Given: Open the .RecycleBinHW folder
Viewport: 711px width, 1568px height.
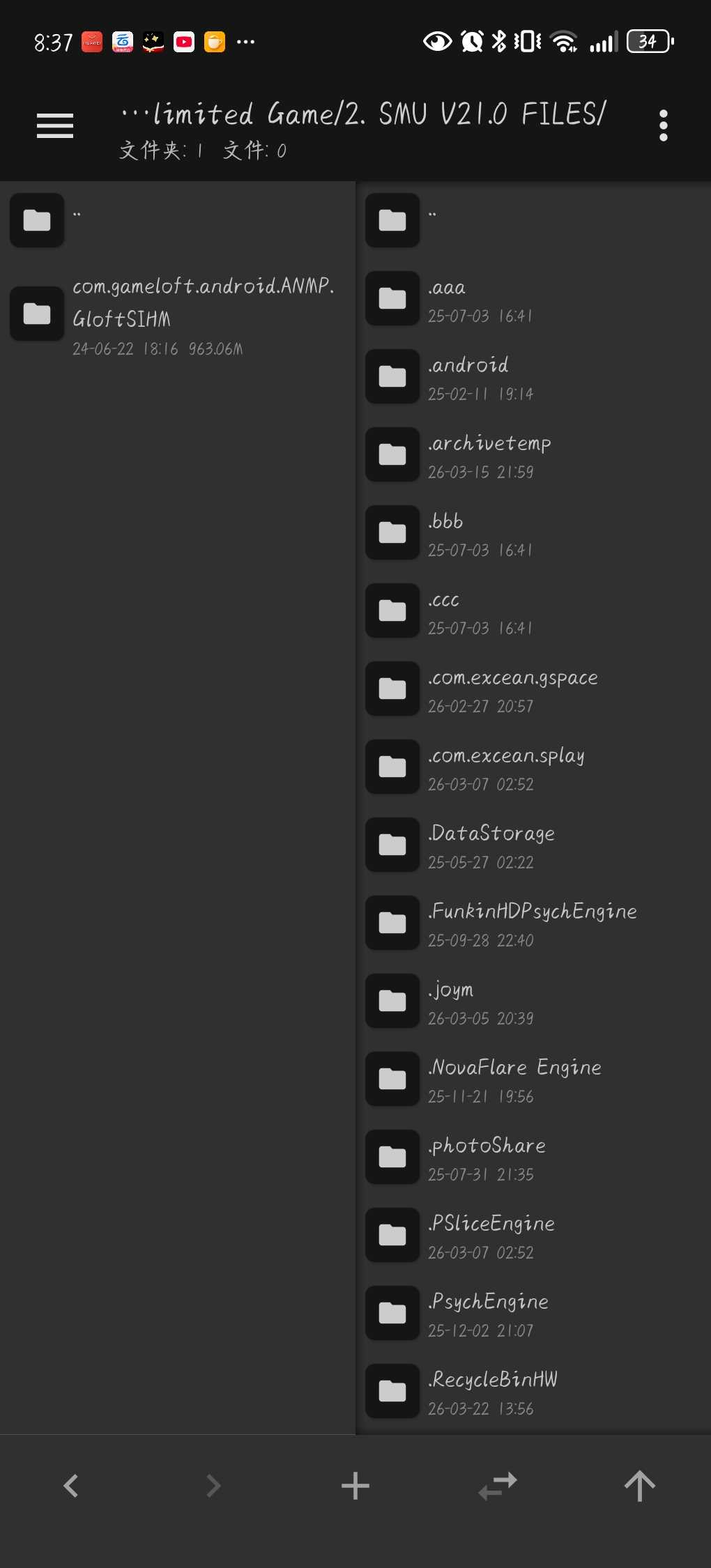Looking at the screenshot, I should pyautogui.click(x=533, y=1391).
